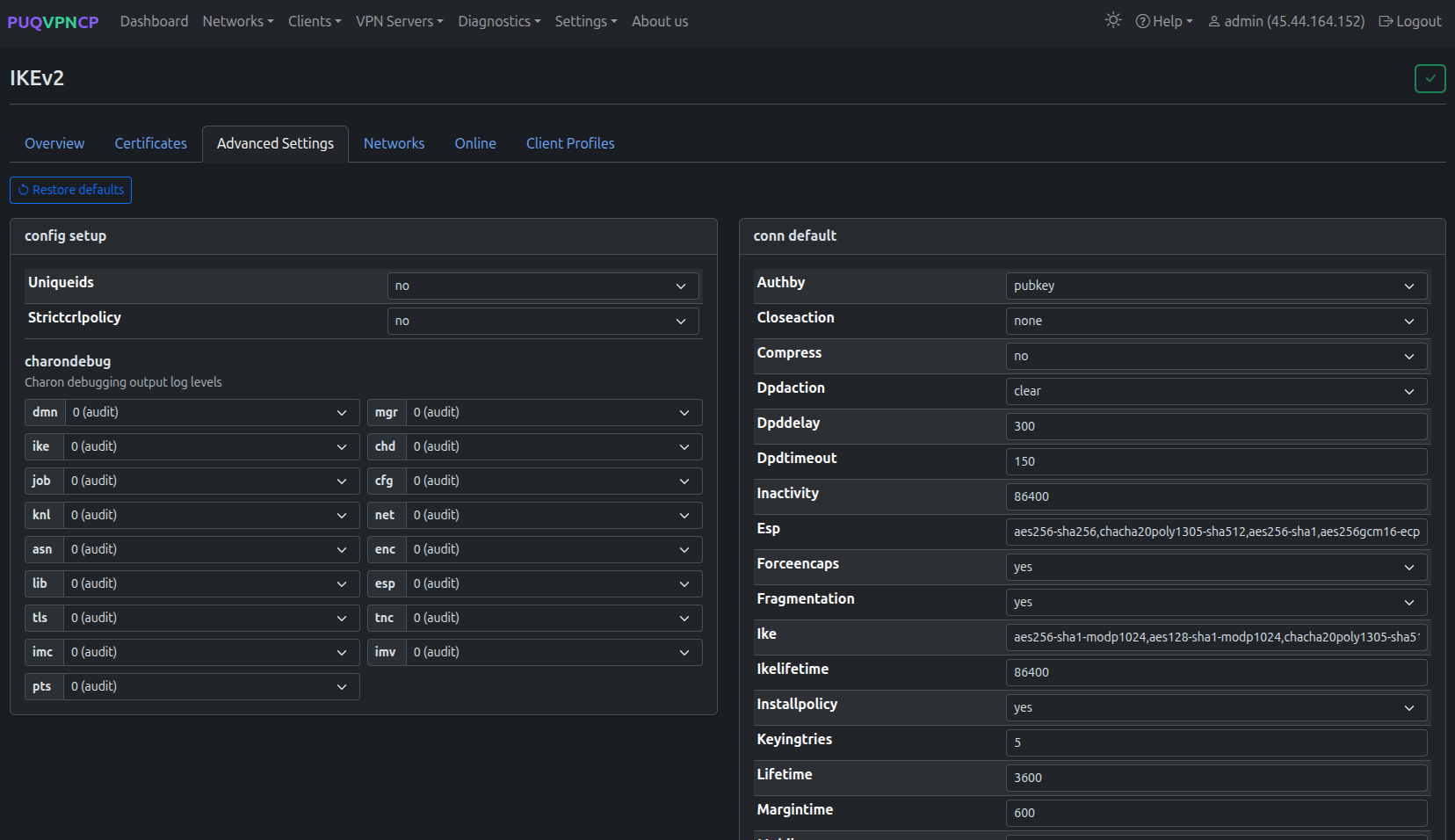Change the tnc debug level dropdown
The height and width of the screenshot is (840, 1455).
click(554, 618)
